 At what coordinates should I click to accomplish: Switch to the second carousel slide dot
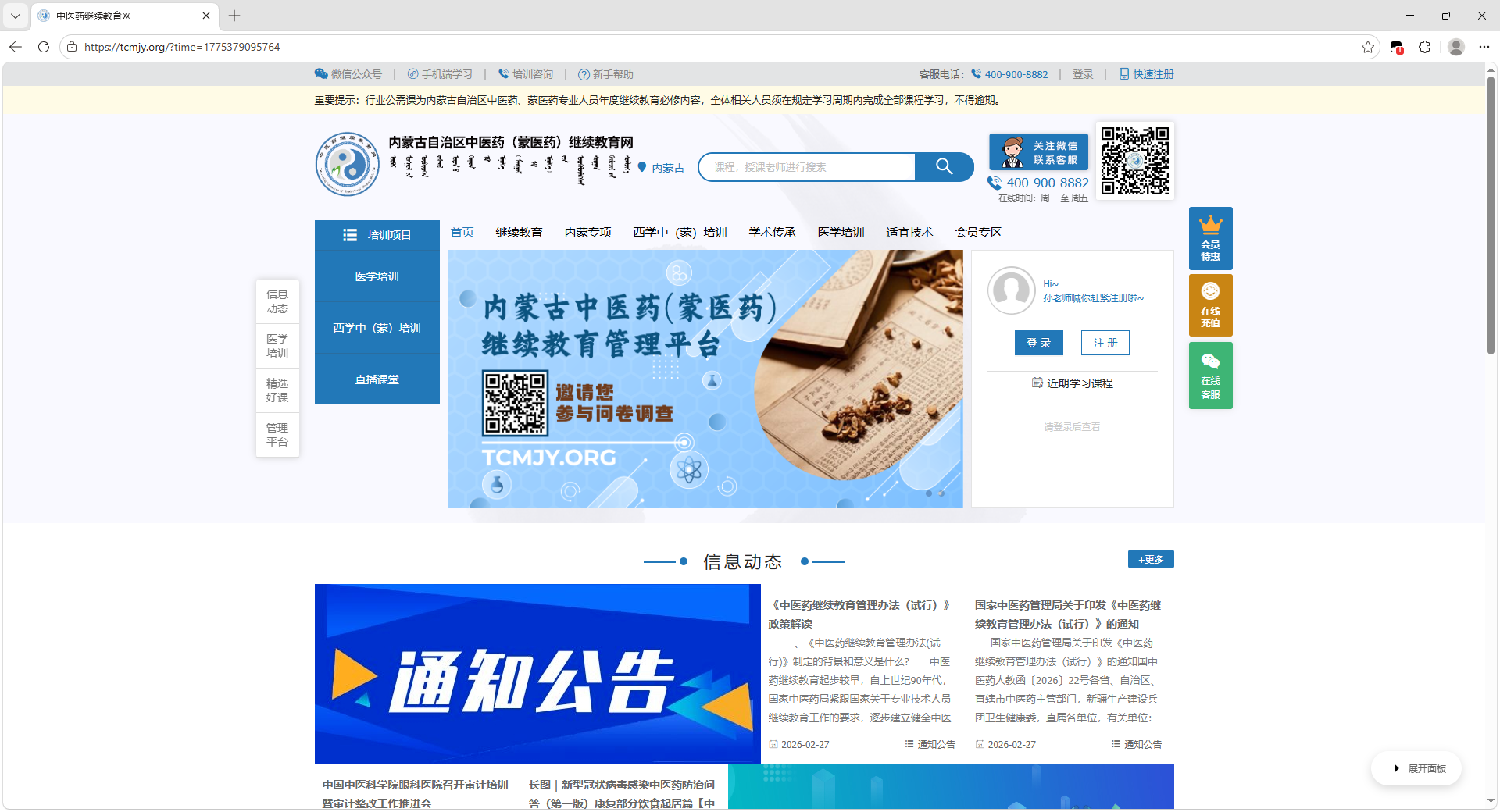click(941, 493)
